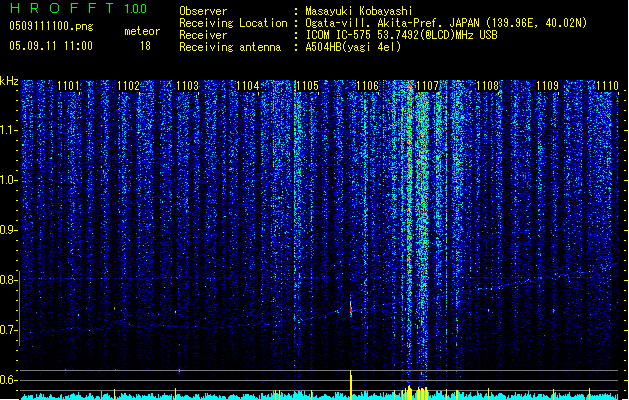Click the 0.7 kHz axis label
The width and height of the screenshot is (629, 400).
pos(8,330)
